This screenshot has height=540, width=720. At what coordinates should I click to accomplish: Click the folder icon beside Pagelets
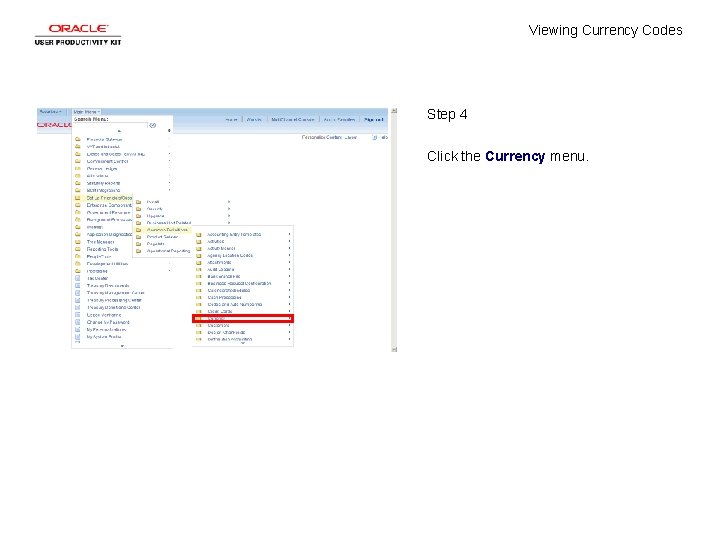pyautogui.click(x=138, y=244)
